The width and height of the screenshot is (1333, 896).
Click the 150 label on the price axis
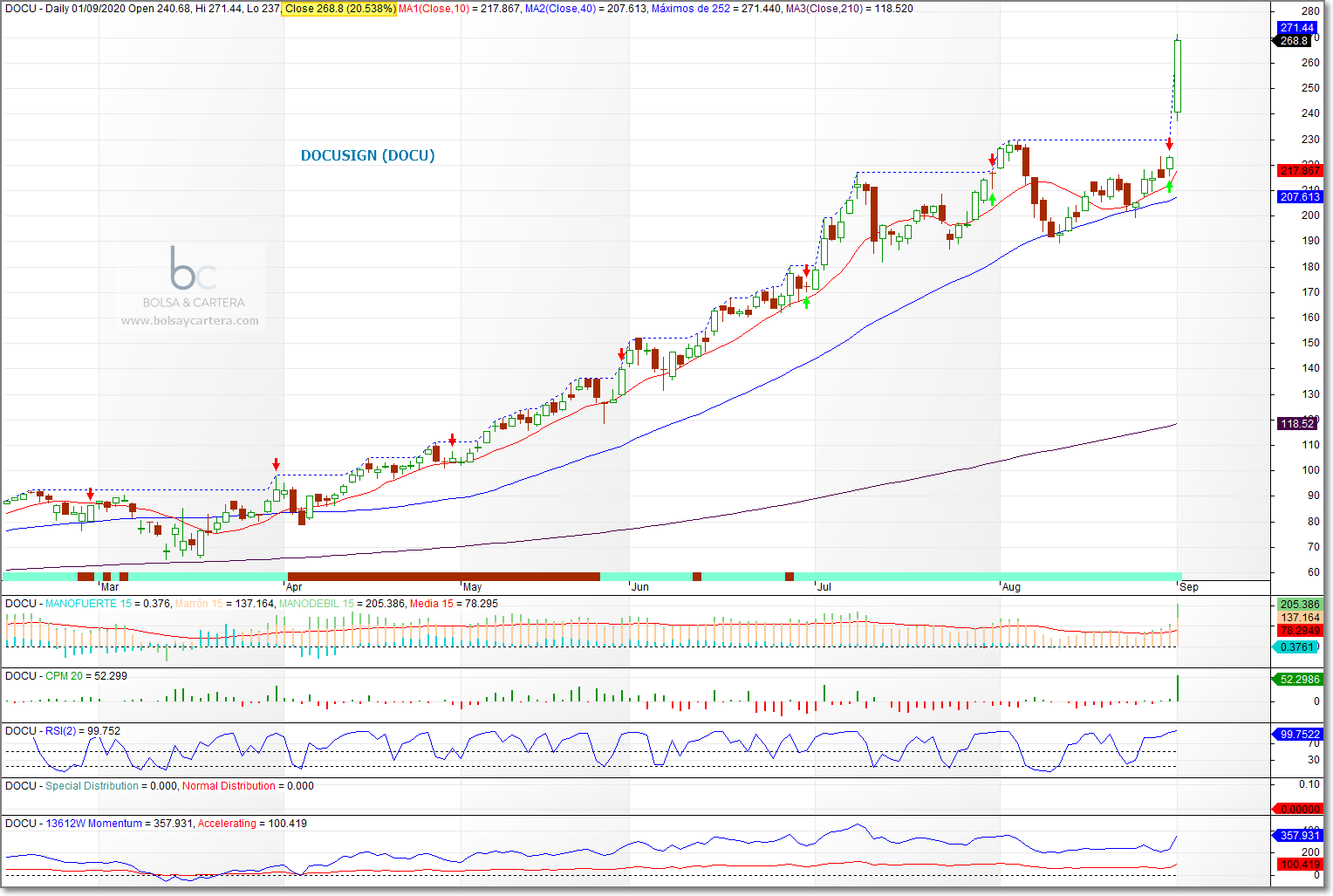pos(1310,343)
